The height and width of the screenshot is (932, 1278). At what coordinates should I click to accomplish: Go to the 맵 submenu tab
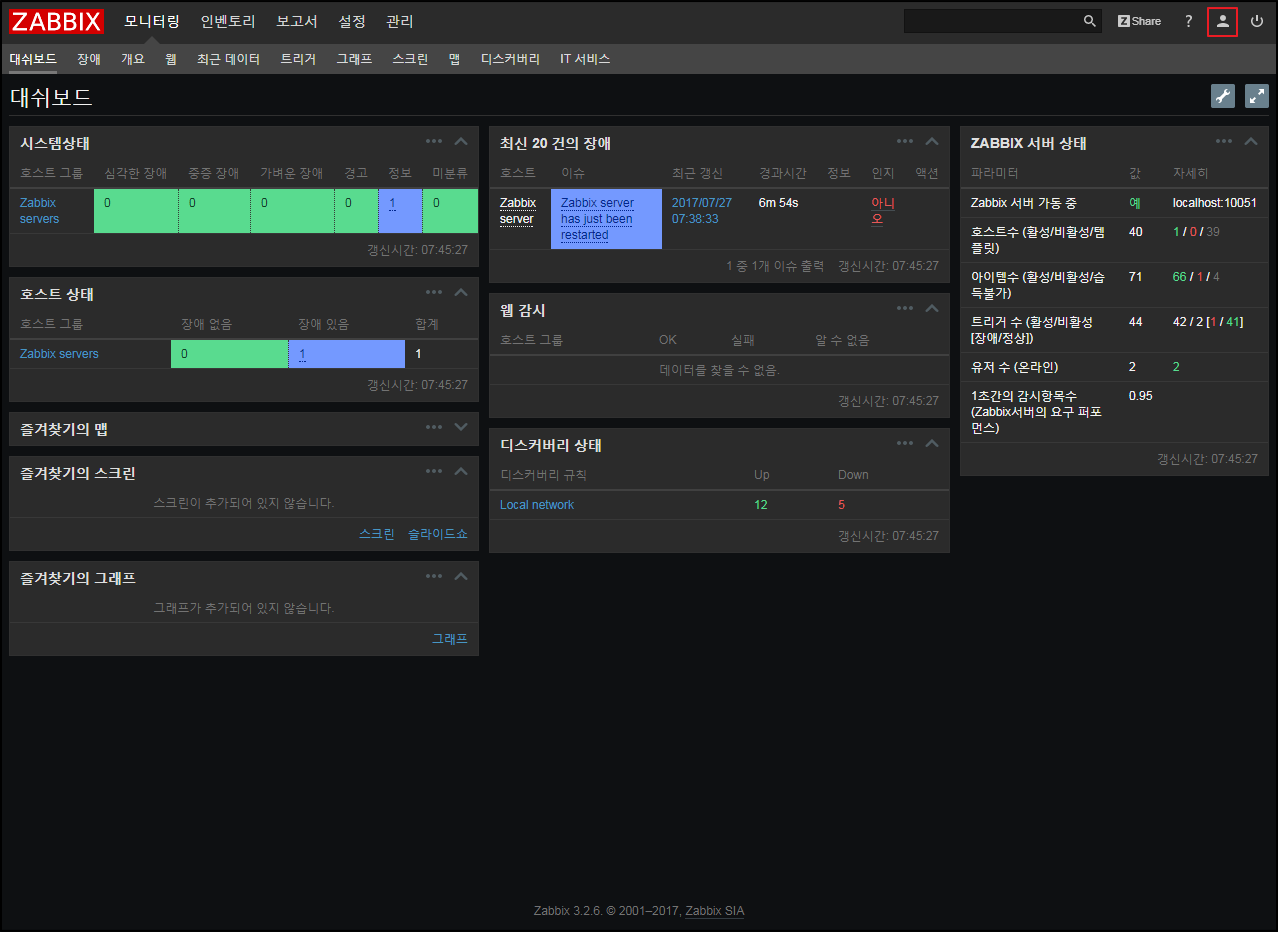454,59
